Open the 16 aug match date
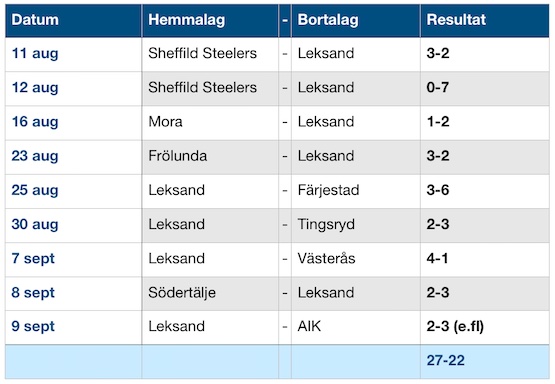This screenshot has height=384, width=555. pos(35,122)
